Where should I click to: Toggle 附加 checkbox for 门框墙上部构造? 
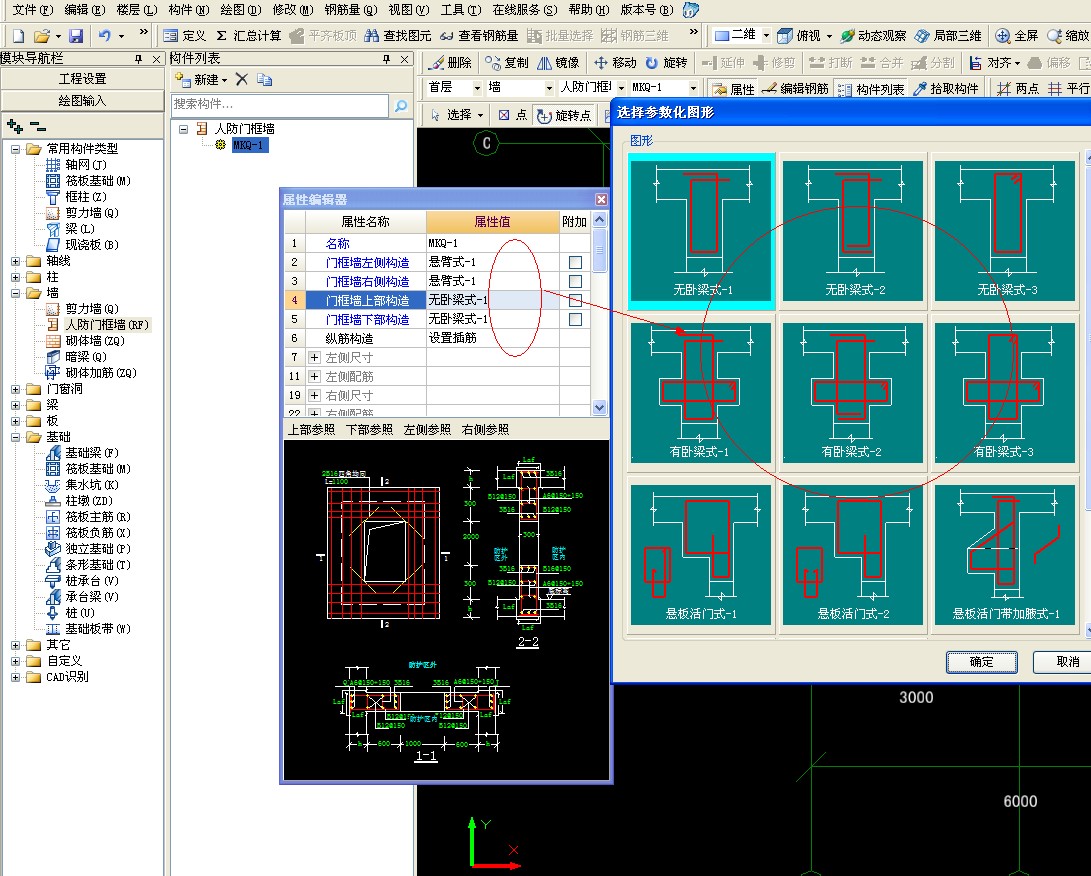575,301
